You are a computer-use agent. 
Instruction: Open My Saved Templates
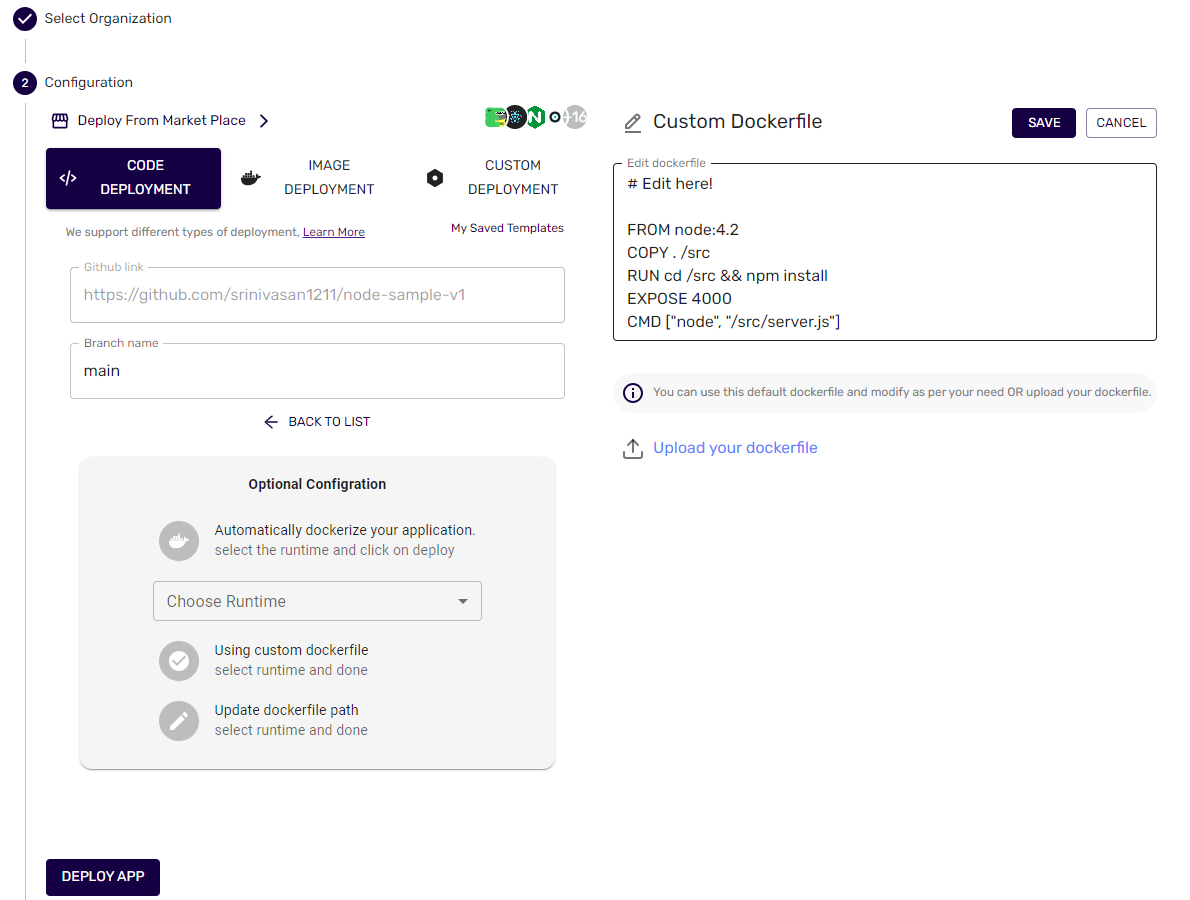tap(507, 228)
